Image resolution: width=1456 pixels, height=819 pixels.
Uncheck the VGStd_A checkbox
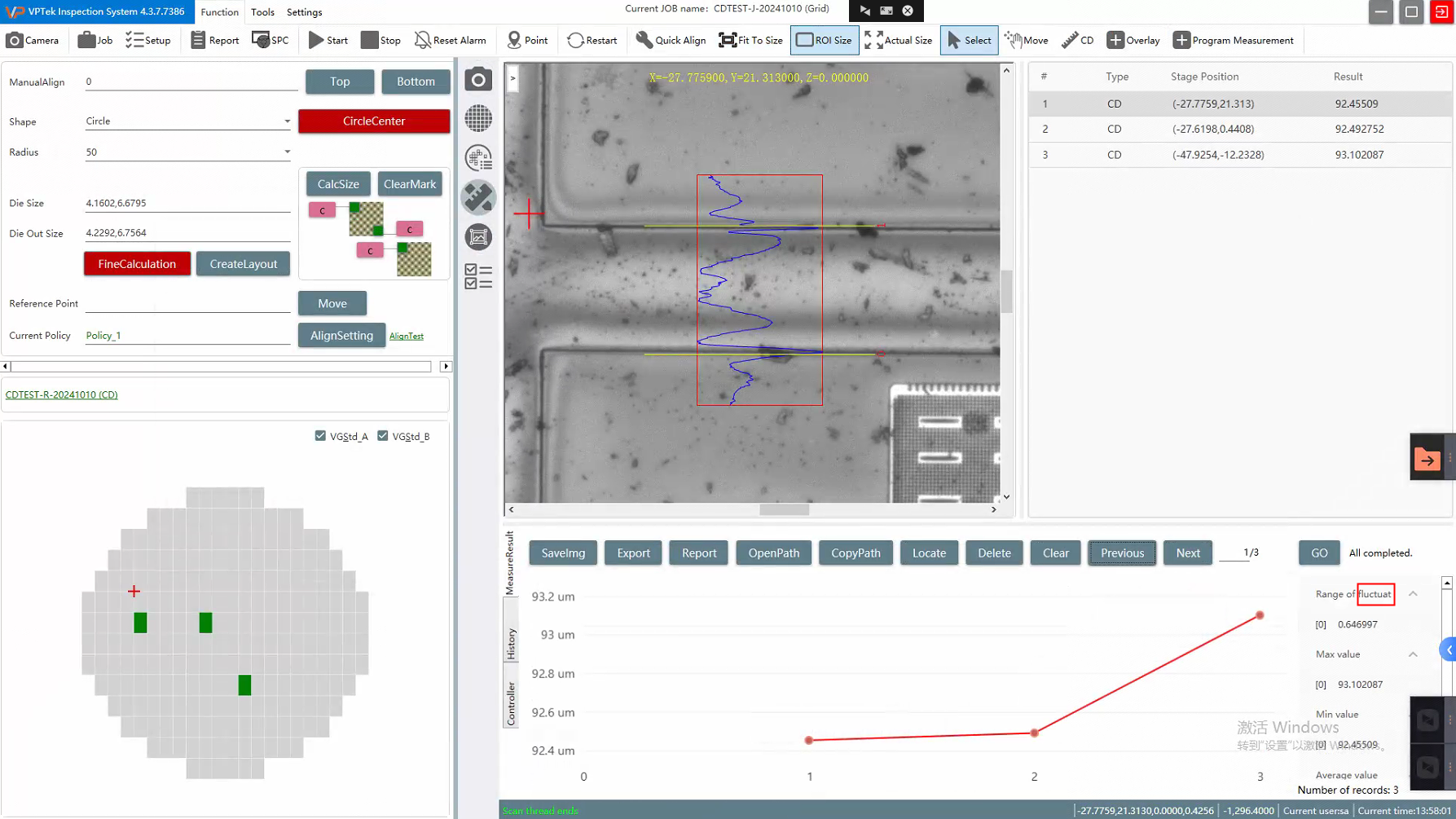tap(320, 436)
